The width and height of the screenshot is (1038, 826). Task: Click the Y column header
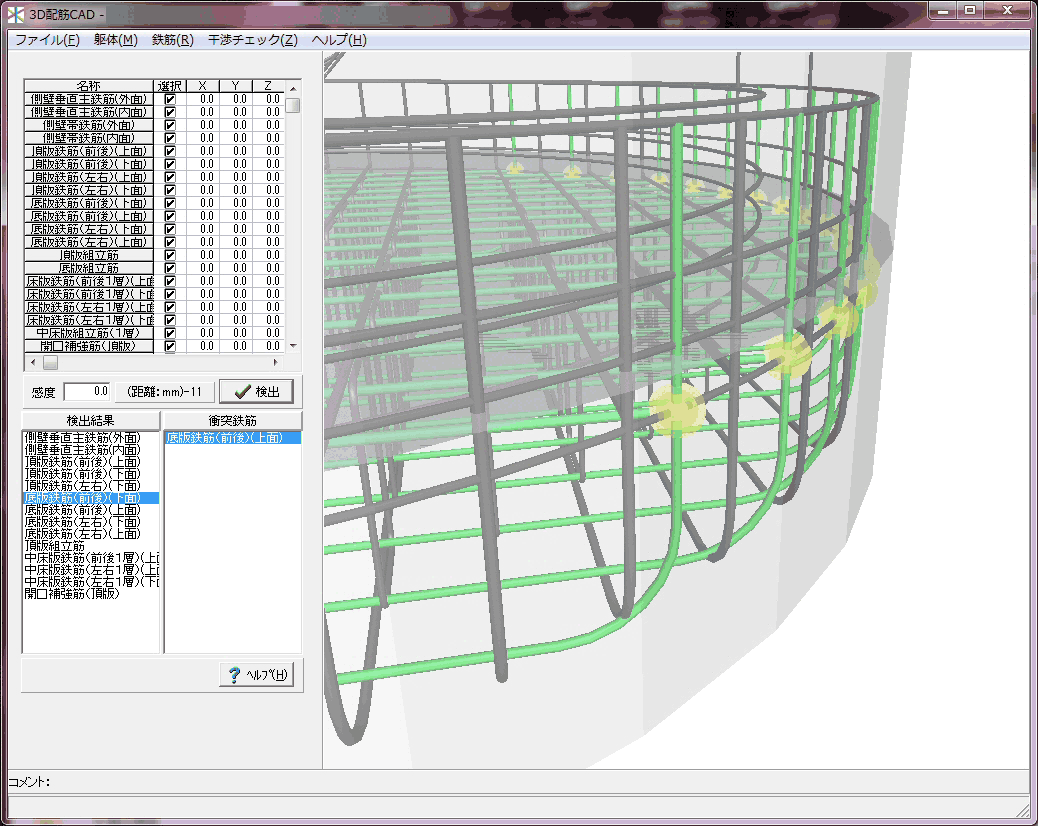(x=236, y=86)
